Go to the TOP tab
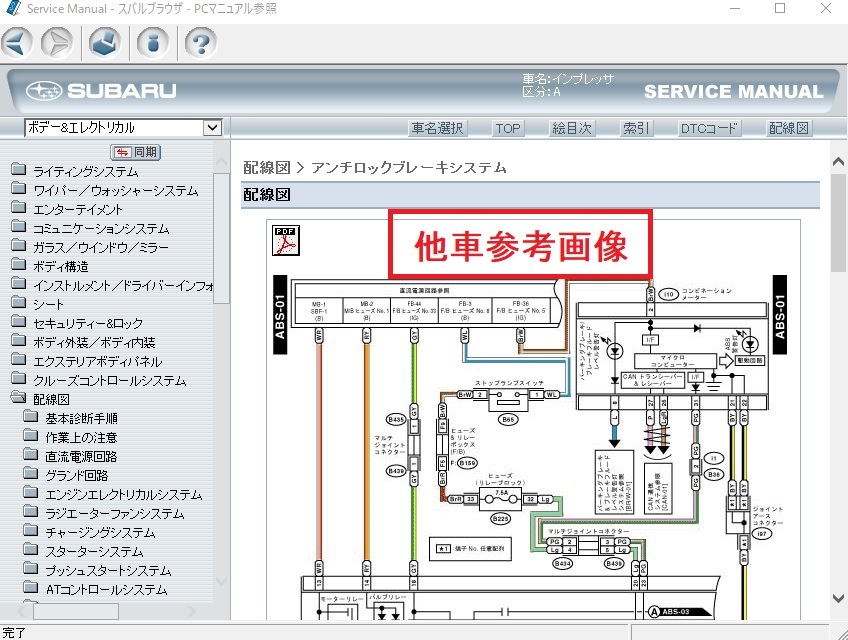848x640 pixels. [508, 128]
